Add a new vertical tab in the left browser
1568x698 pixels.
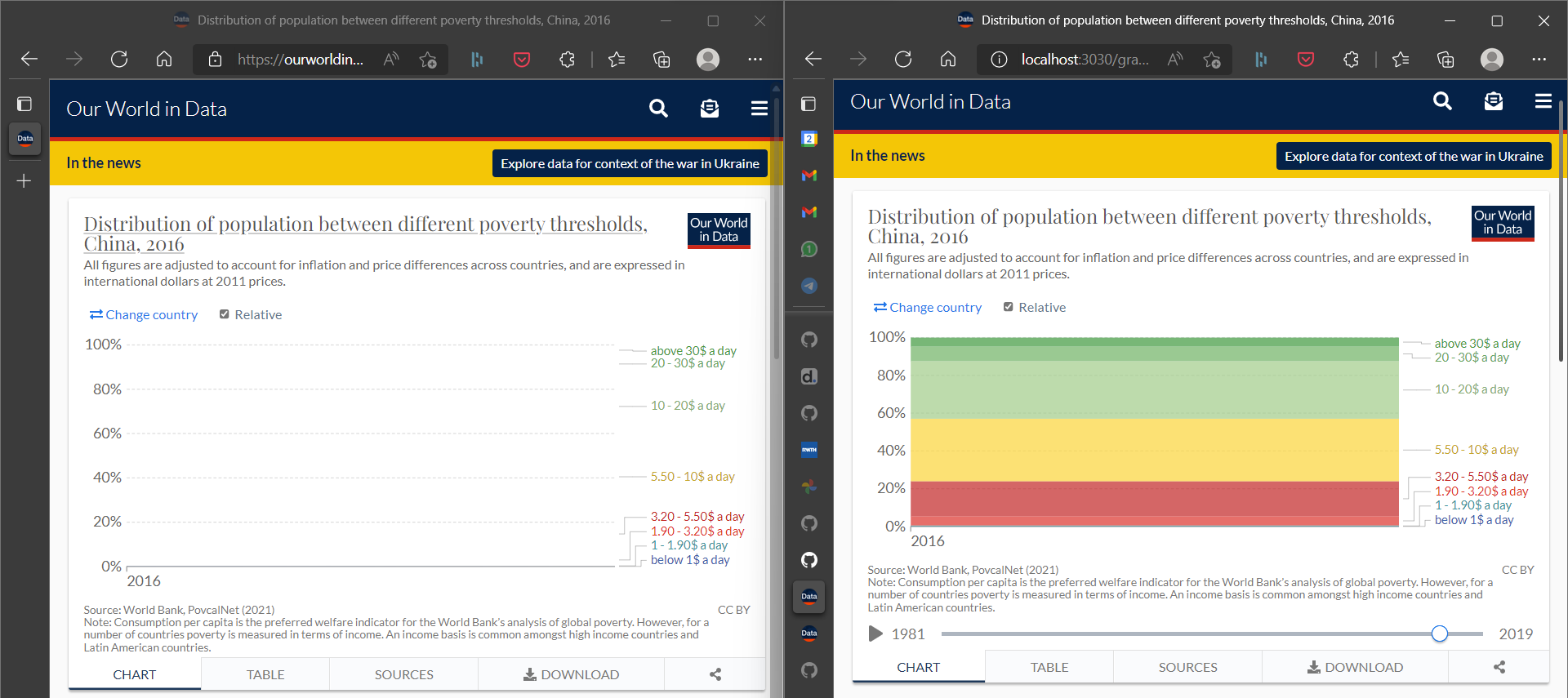[x=24, y=180]
